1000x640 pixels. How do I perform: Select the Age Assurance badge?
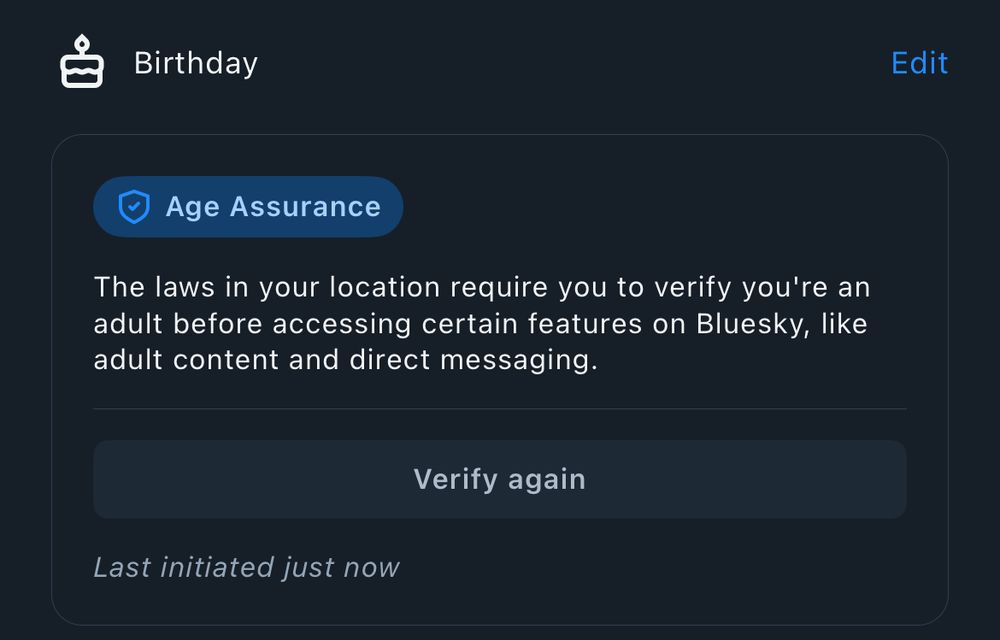tap(248, 207)
